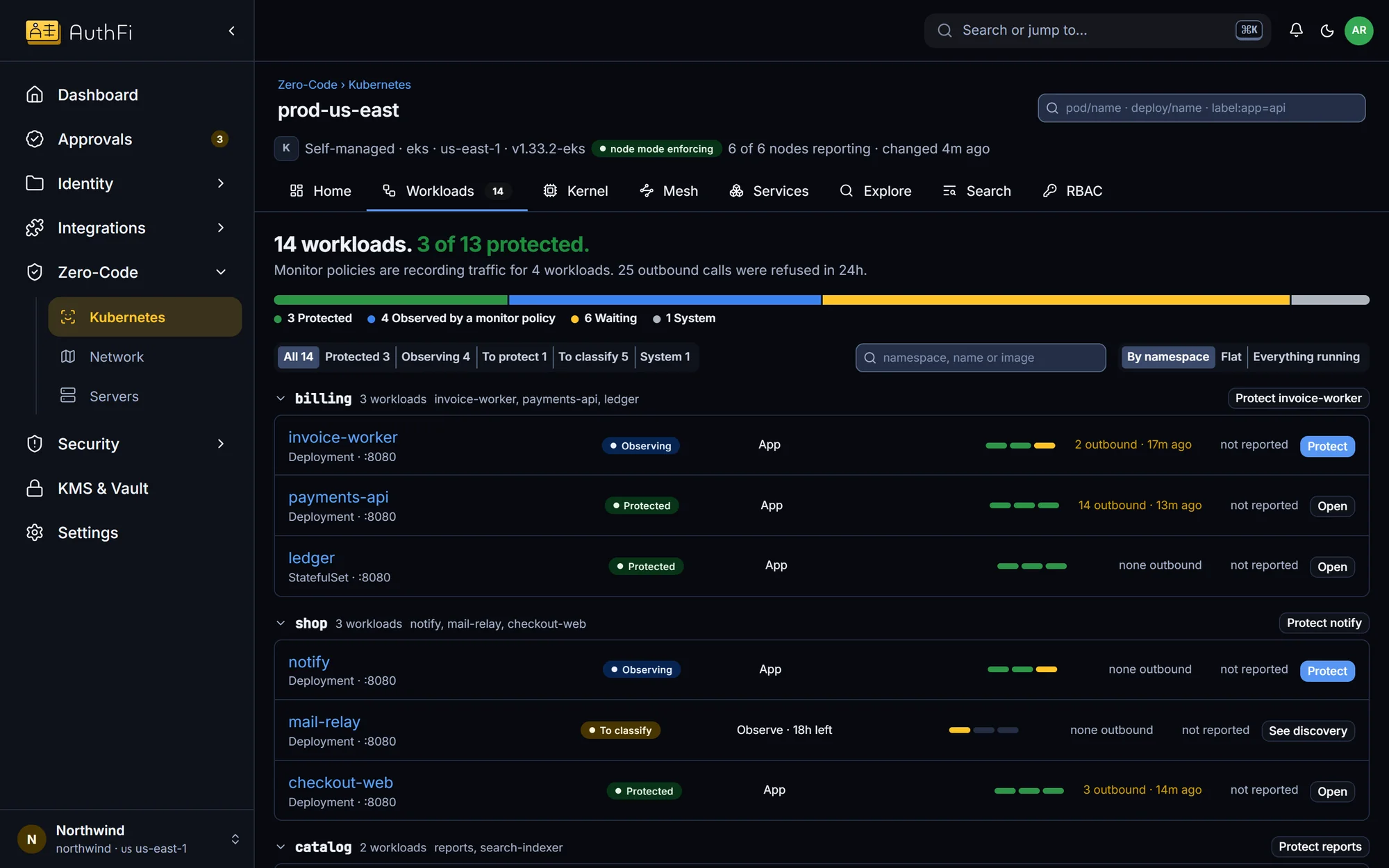Image resolution: width=1389 pixels, height=868 pixels.
Task: Click See discovery for mail-relay
Action: click(x=1308, y=731)
